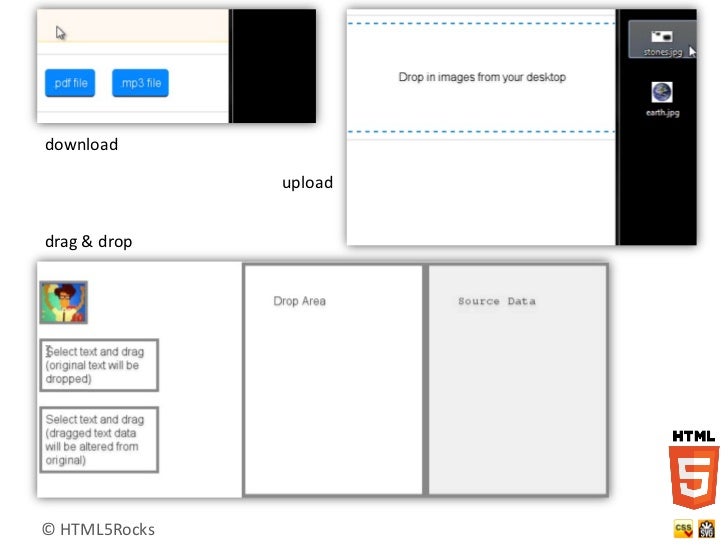The width and height of the screenshot is (728, 546).
Task: Click the '© HTML5Rocks' credit text
Action: click(x=98, y=529)
